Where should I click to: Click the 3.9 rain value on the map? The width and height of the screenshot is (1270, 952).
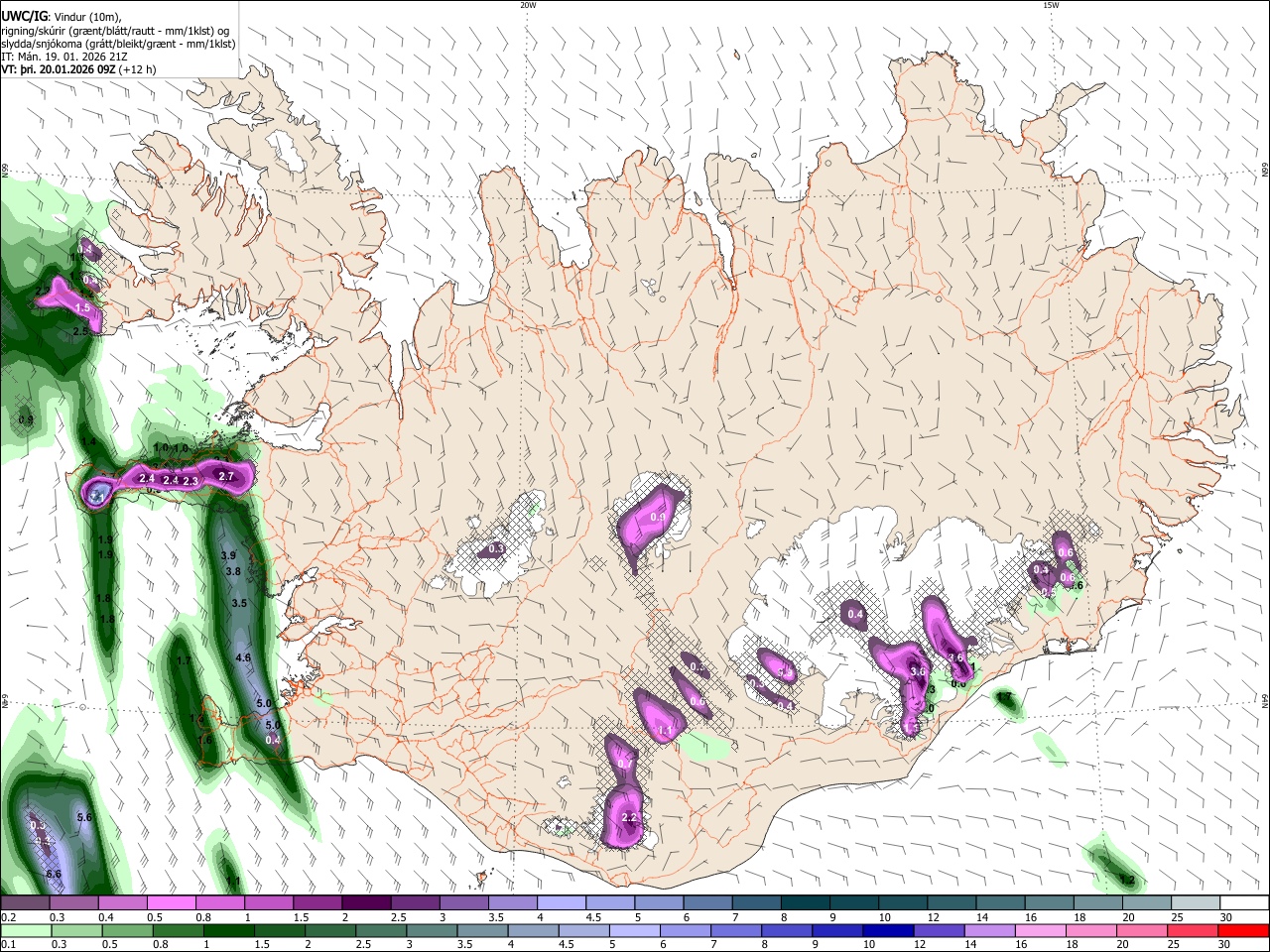(x=229, y=555)
